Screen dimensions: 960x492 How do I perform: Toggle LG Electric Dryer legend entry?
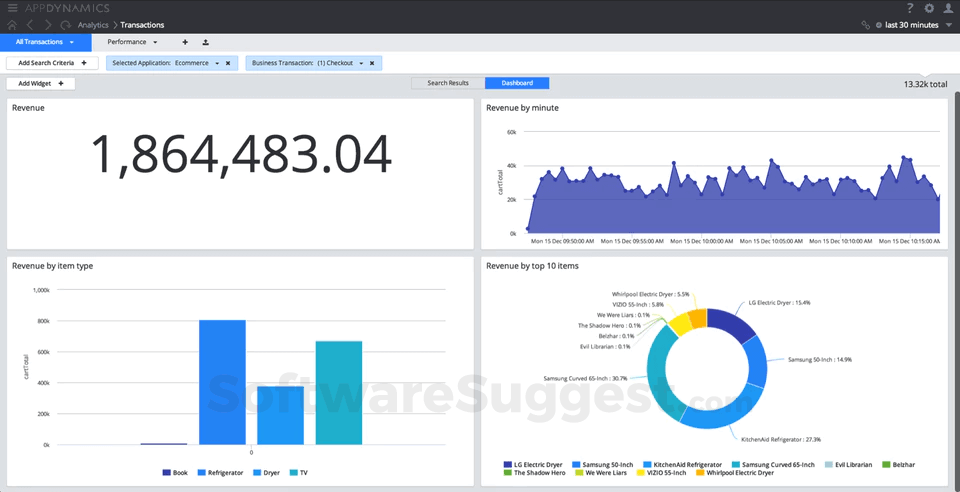click(x=534, y=465)
